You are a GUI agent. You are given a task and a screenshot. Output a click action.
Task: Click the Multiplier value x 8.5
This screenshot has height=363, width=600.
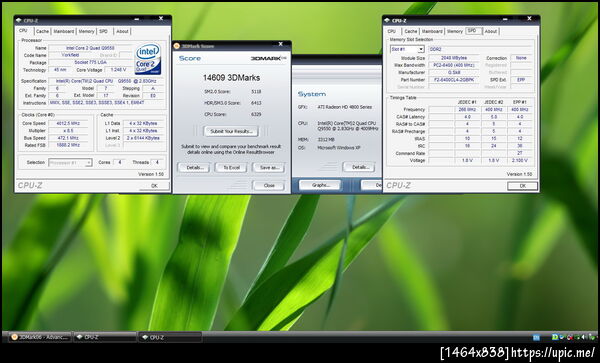69,131
